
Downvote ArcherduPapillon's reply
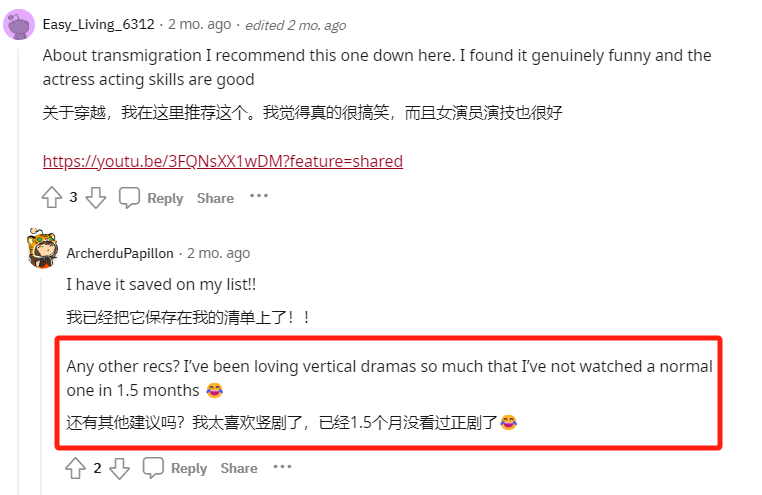119,468
